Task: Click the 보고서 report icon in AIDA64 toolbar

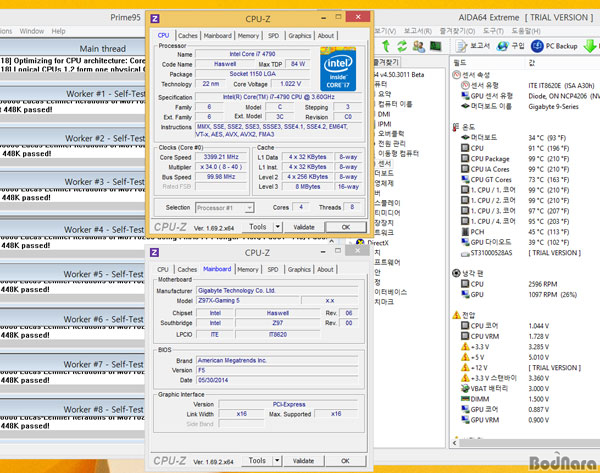Action: pos(461,46)
